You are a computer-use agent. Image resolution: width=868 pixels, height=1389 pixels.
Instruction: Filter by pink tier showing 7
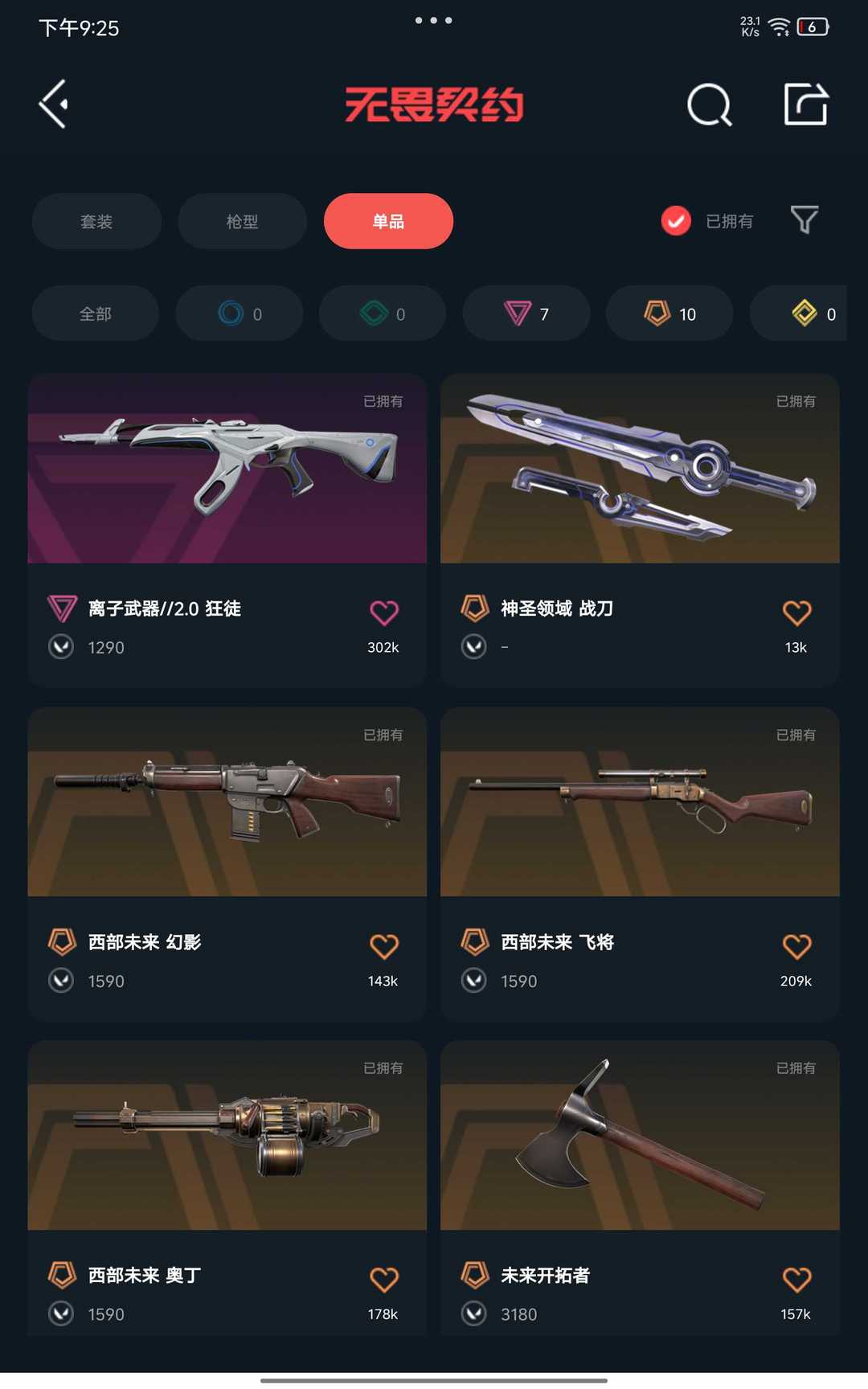[526, 313]
